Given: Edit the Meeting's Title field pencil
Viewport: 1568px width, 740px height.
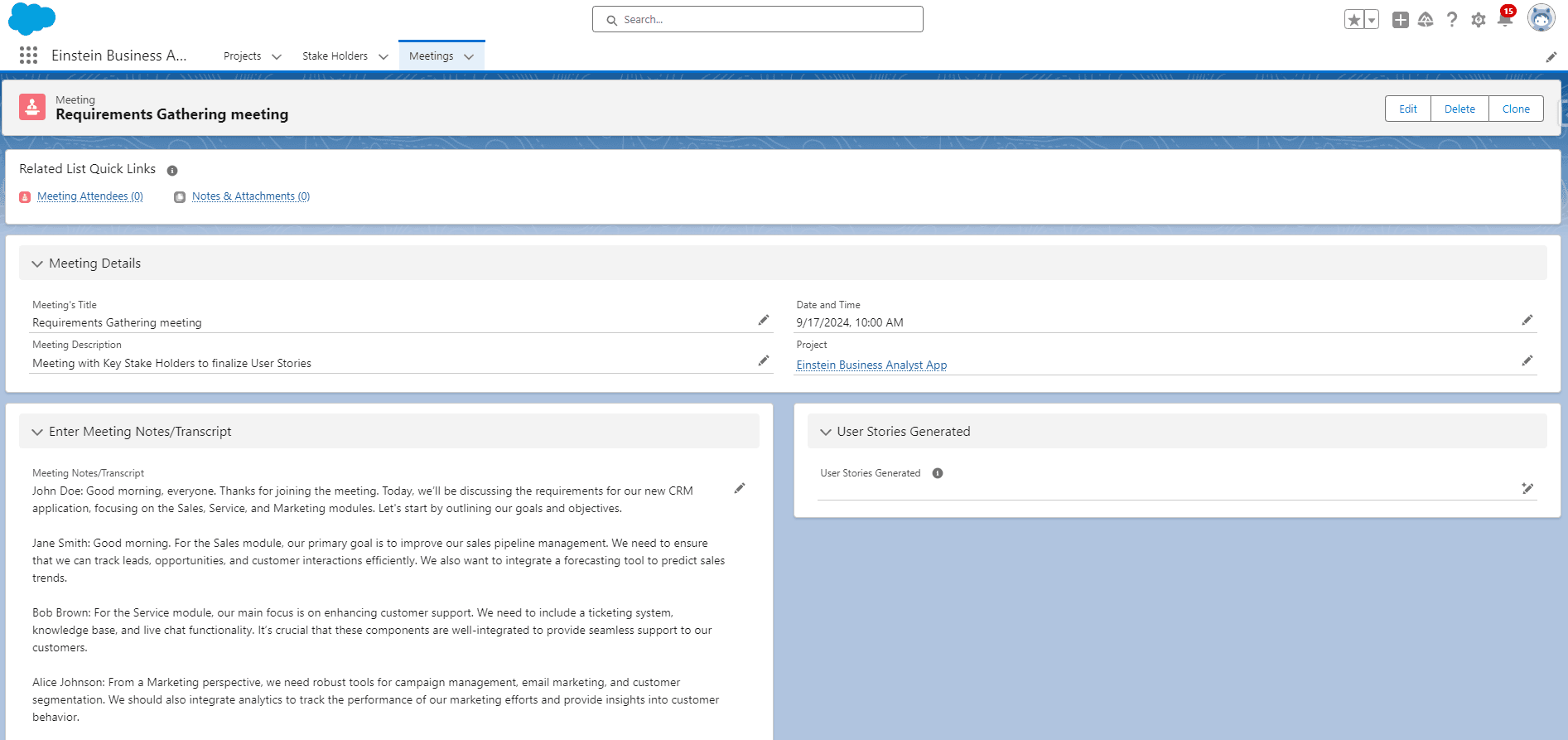Looking at the screenshot, I should (x=764, y=320).
